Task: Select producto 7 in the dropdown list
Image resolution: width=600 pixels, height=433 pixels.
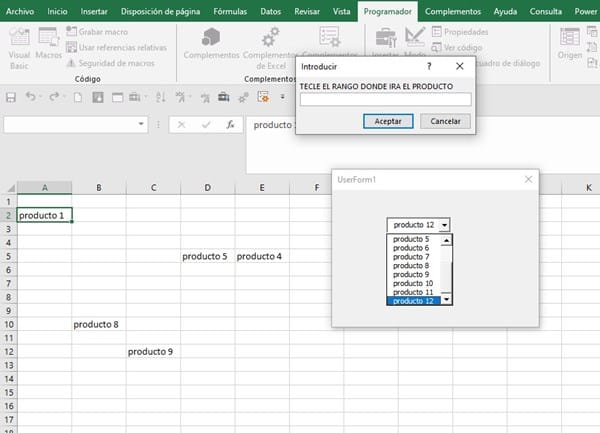Action: 411,257
